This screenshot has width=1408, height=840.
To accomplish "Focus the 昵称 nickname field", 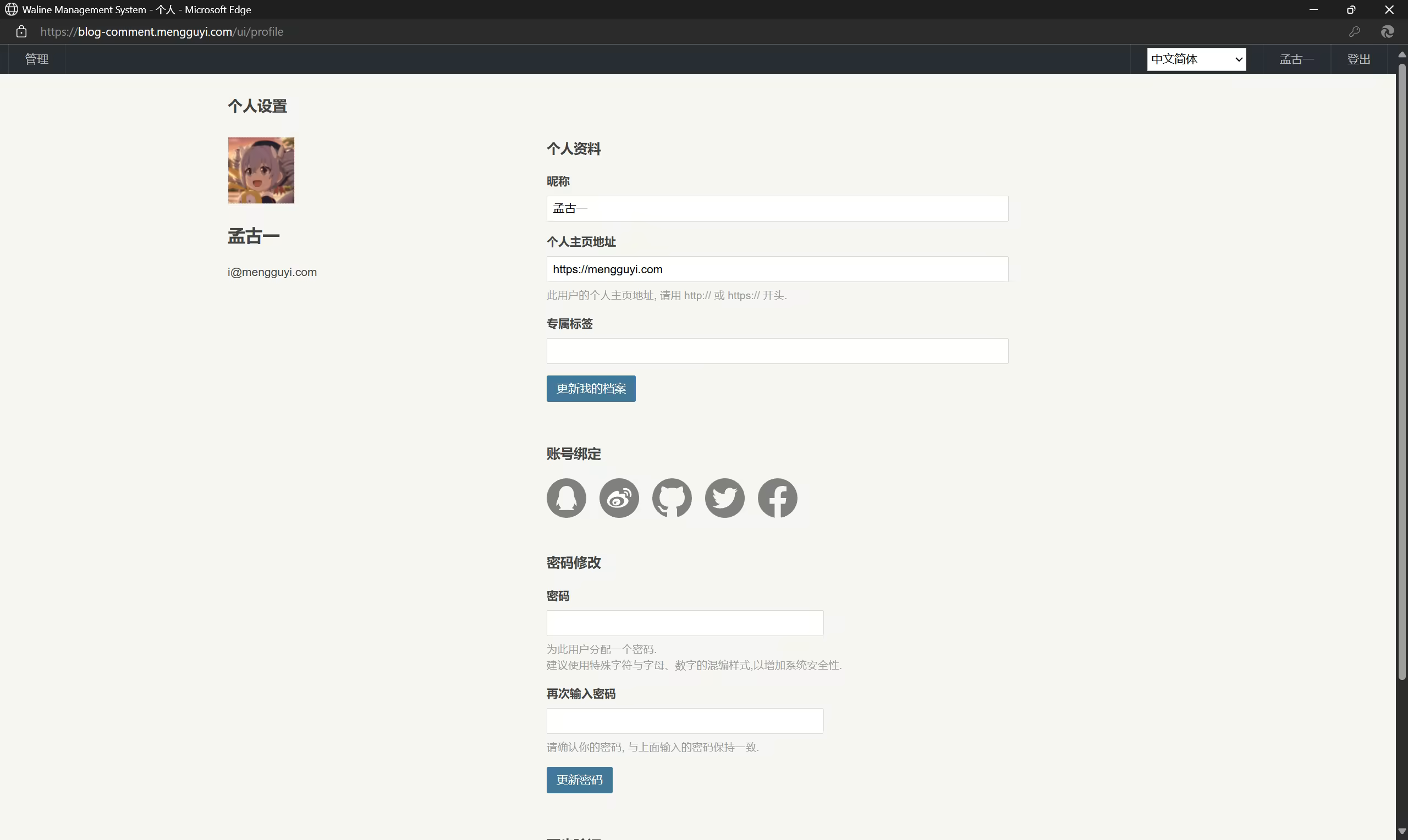I will (x=777, y=208).
